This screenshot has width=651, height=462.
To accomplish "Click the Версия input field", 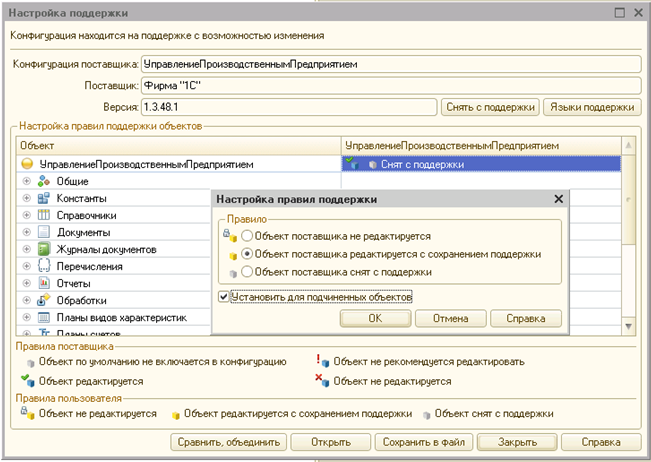I will [290, 106].
